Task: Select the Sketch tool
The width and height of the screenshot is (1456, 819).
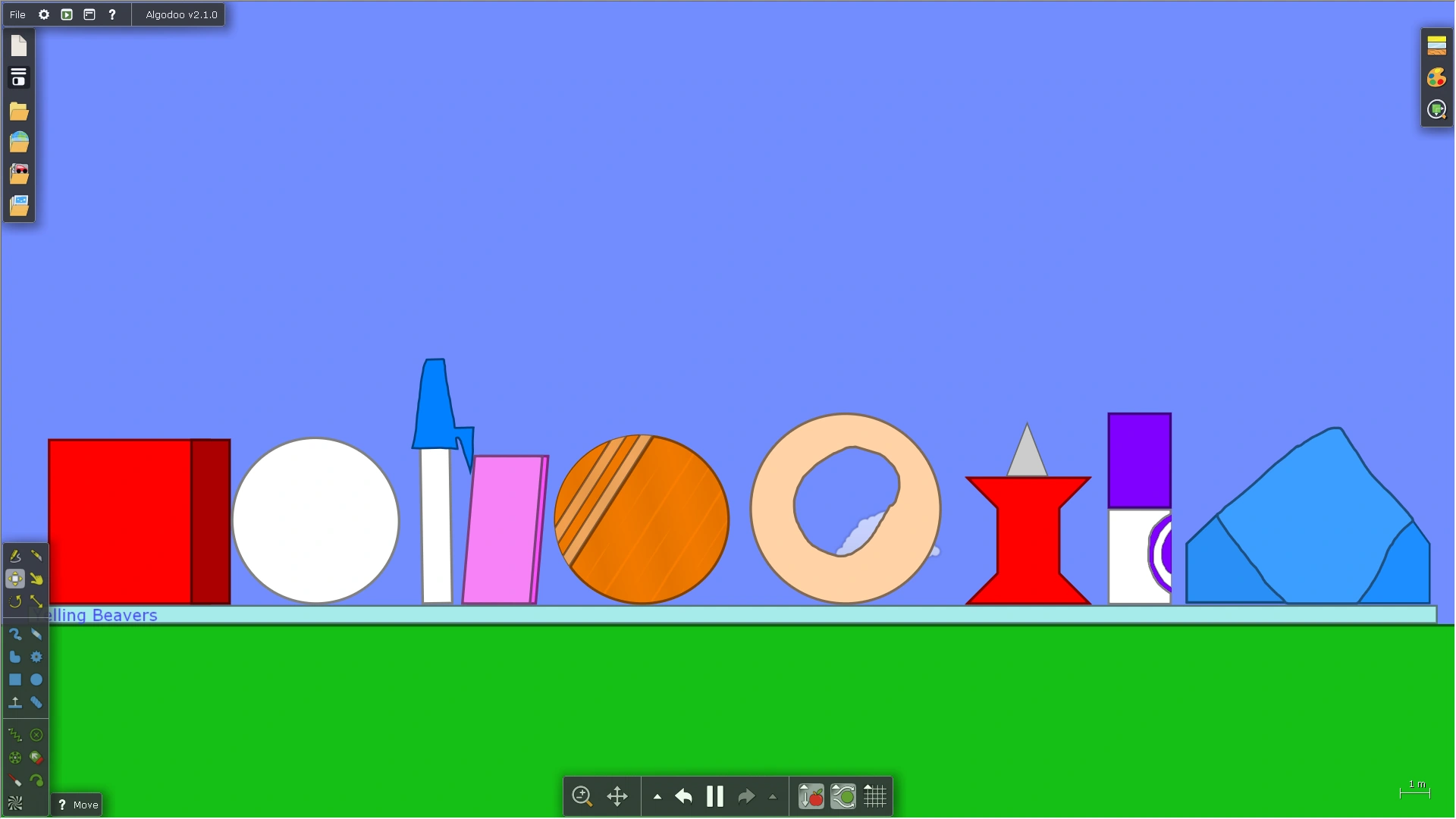Action: click(14, 556)
